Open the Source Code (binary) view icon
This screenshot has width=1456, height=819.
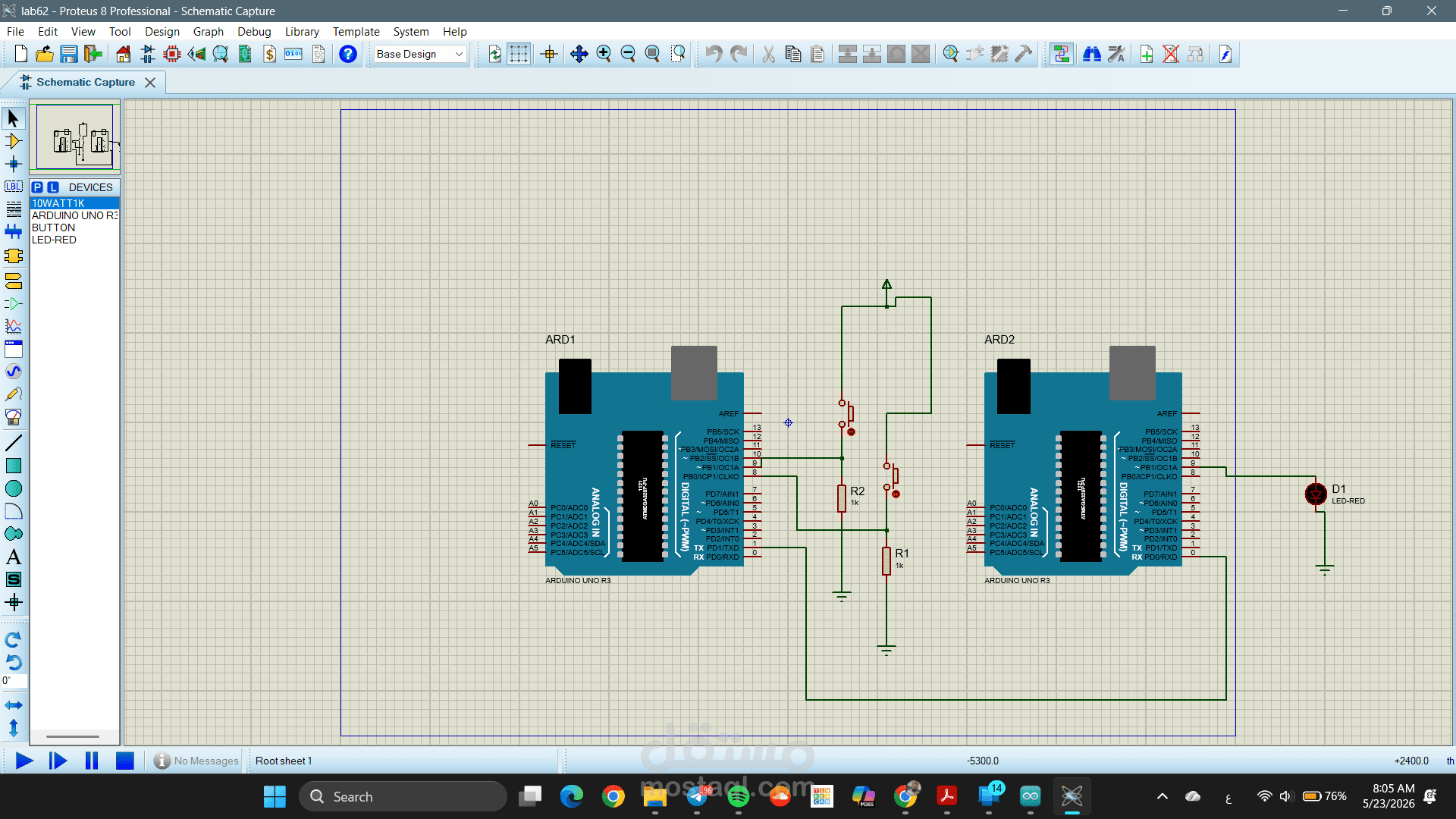tap(293, 54)
